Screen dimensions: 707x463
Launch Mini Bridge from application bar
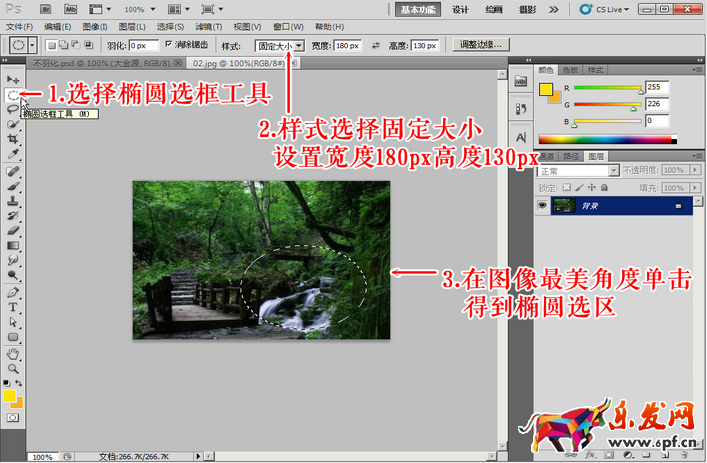pyautogui.click(x=70, y=9)
